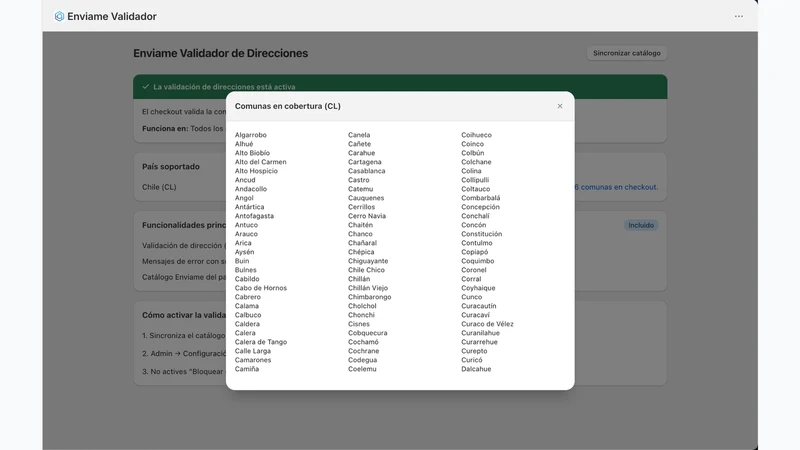Screen dimensions: 800x450
Task: Select Alhué in the comunas list
Action: click(x=244, y=144)
